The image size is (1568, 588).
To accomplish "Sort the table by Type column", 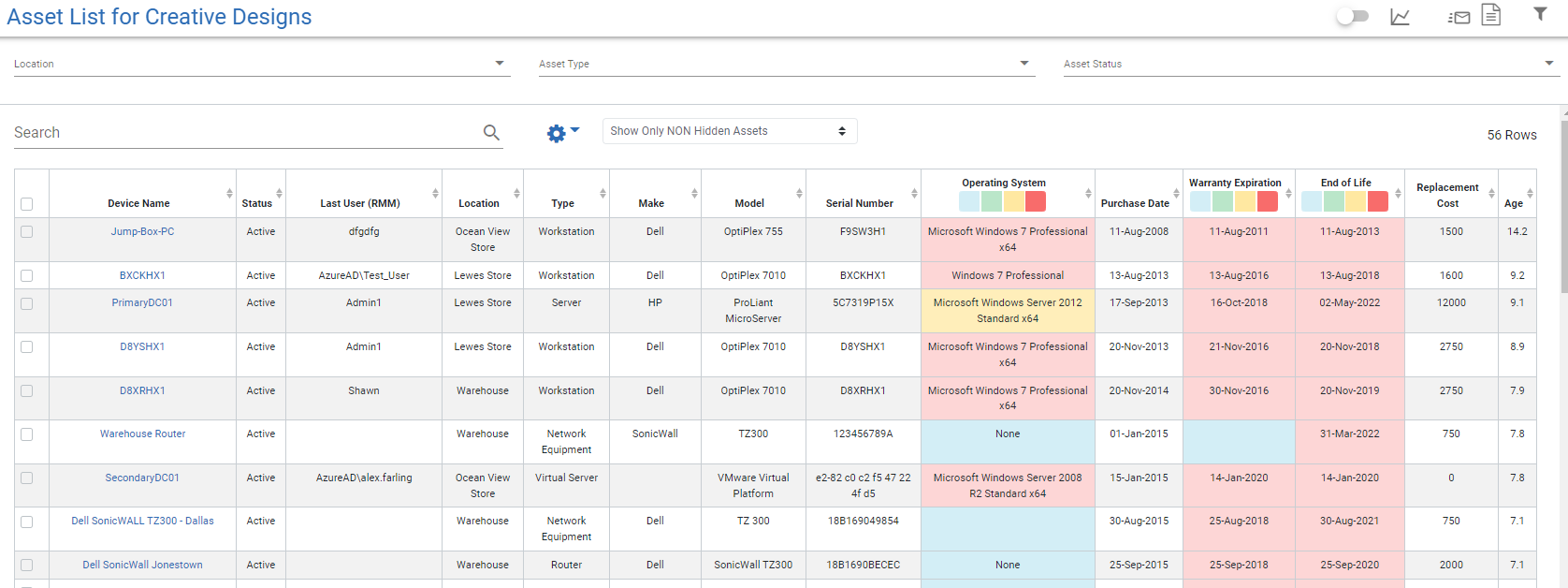I will pos(603,194).
